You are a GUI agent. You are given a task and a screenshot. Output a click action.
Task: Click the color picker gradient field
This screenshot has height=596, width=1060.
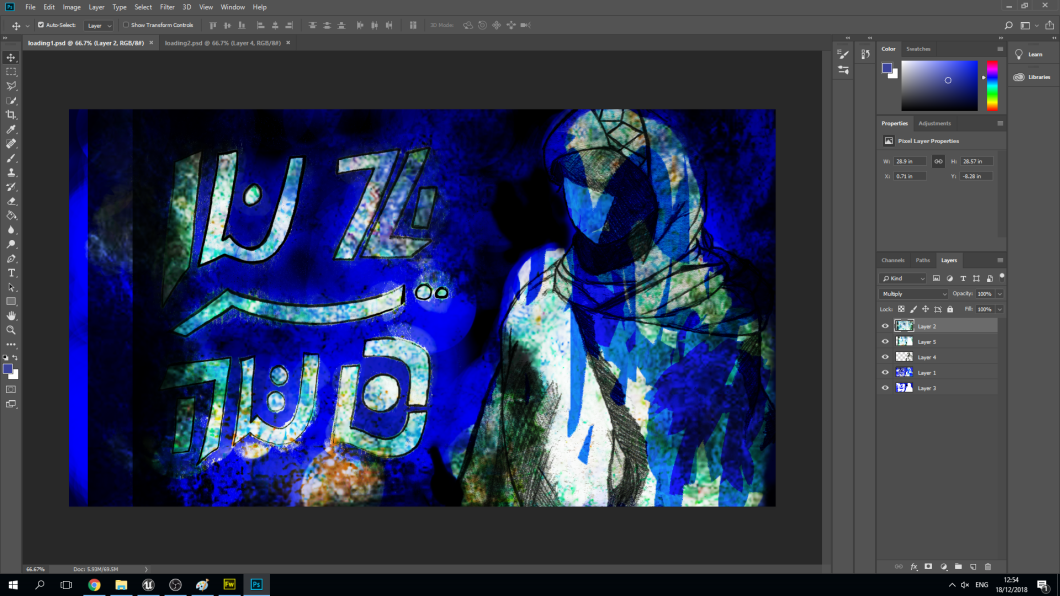click(939, 86)
